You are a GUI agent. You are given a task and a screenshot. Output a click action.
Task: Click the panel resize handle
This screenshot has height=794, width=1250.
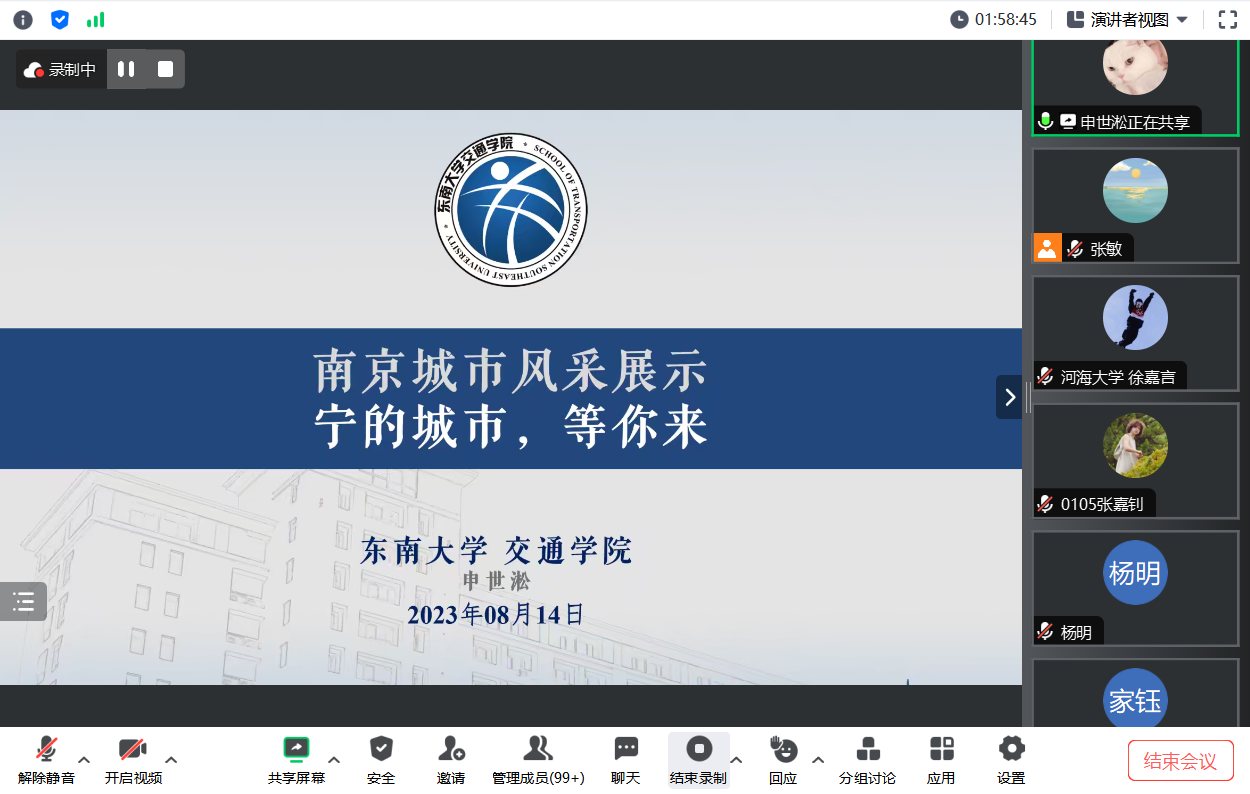coord(1027,397)
